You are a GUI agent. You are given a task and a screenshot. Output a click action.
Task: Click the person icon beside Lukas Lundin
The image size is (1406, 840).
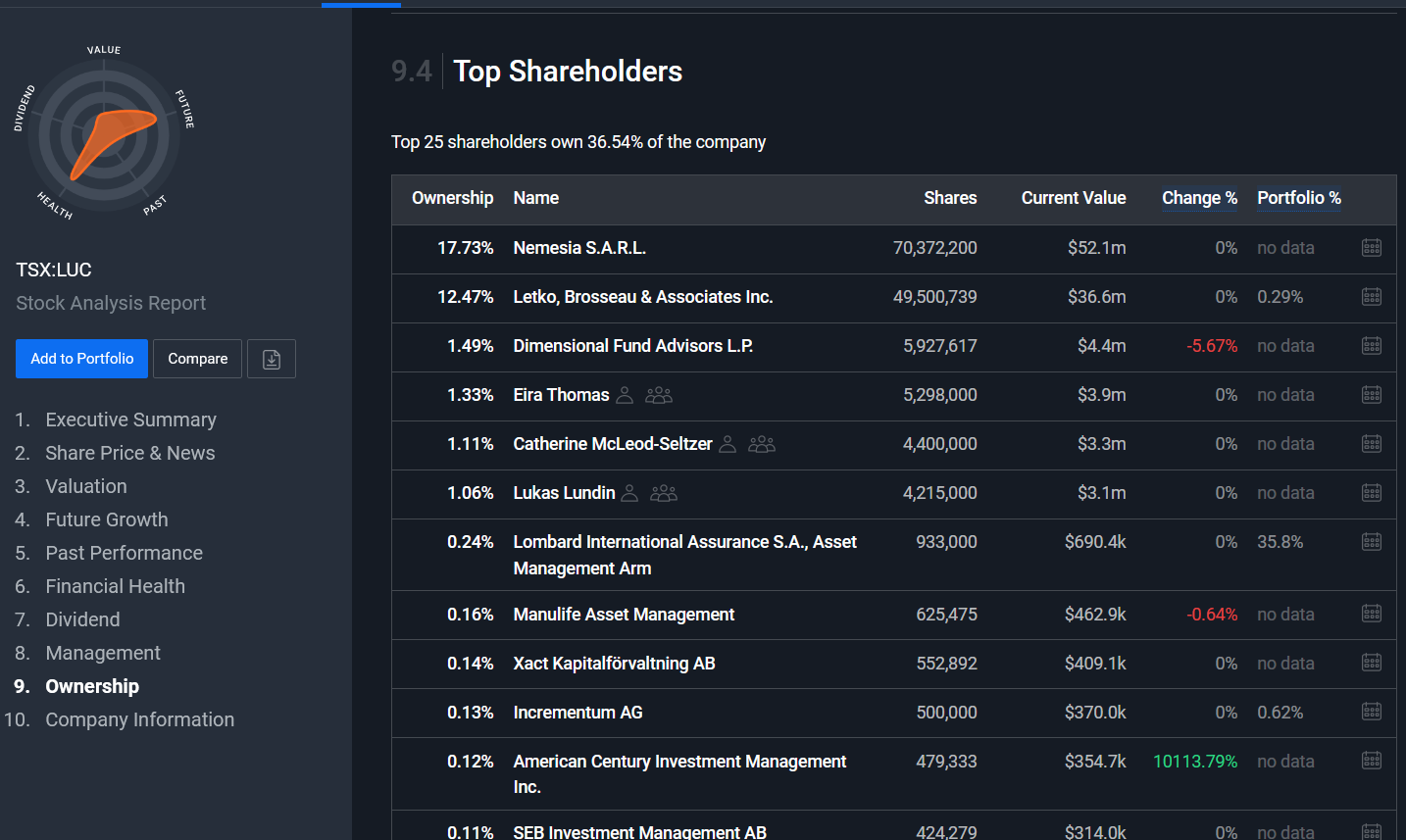pos(630,493)
